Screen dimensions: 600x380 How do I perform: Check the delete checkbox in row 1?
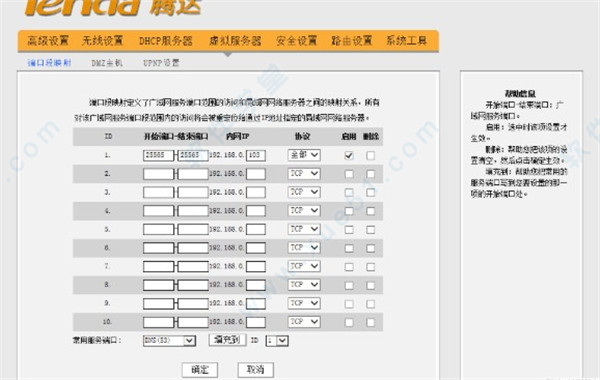[370, 156]
